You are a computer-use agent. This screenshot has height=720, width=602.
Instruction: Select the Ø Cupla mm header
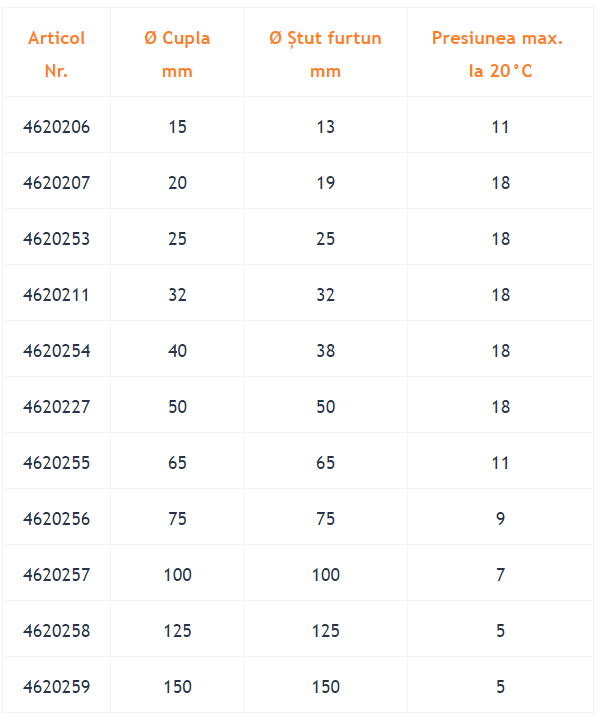pyautogui.click(x=177, y=54)
